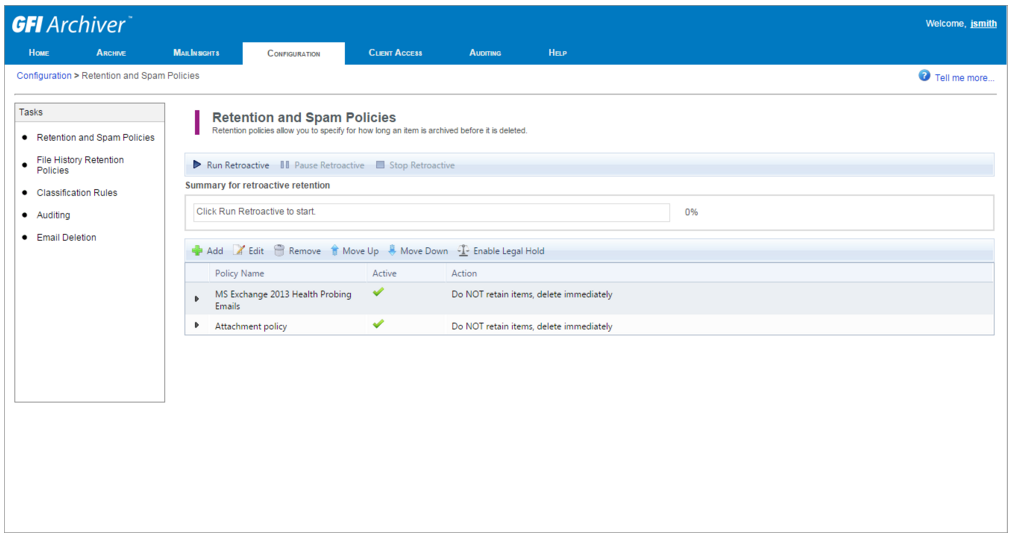Open the Home tab
Image resolution: width=1017 pixels, height=542 pixels.
coord(39,53)
